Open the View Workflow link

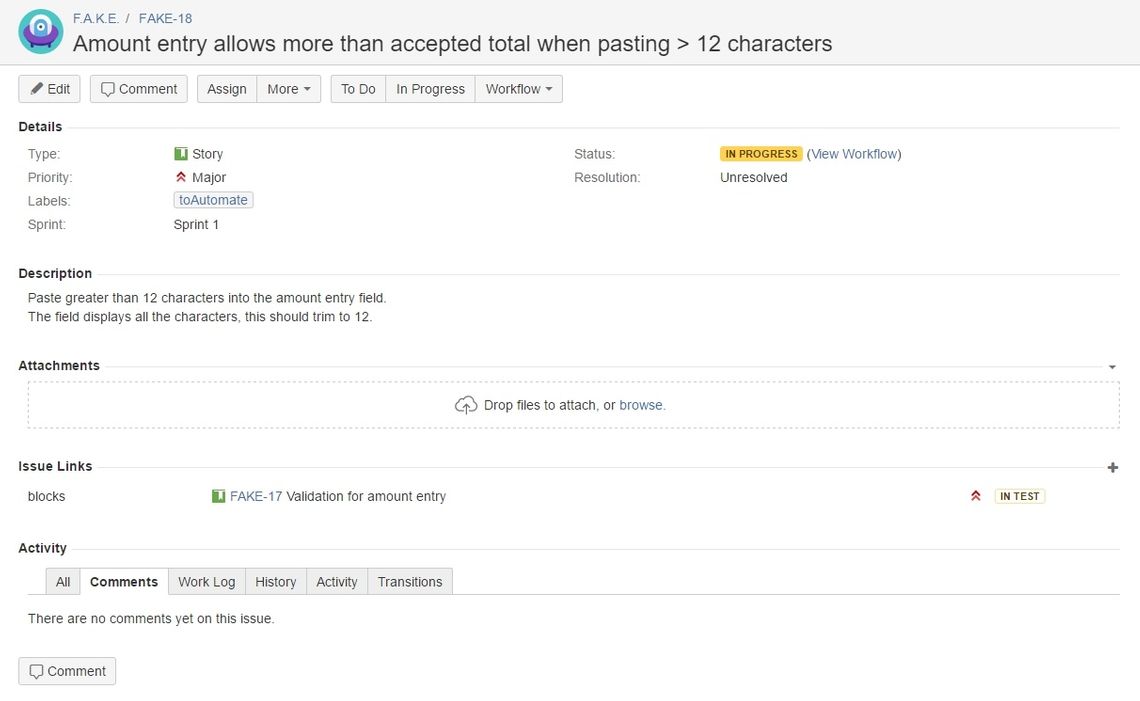(854, 154)
